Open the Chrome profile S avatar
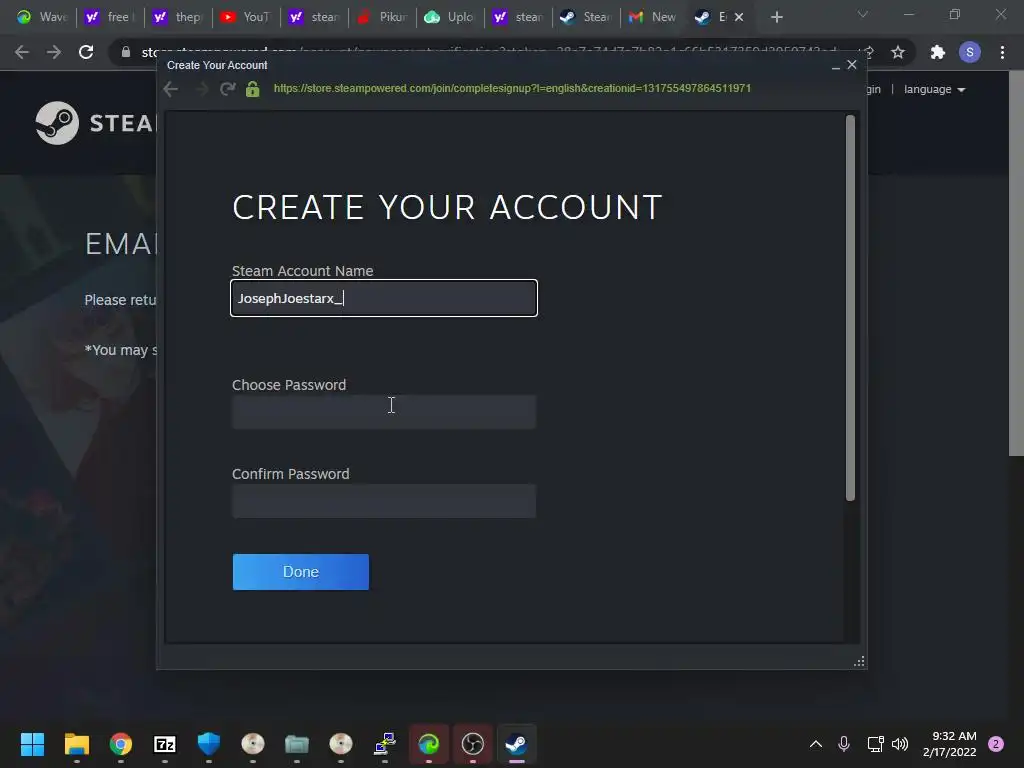This screenshot has width=1024, height=768. pyautogui.click(x=970, y=52)
